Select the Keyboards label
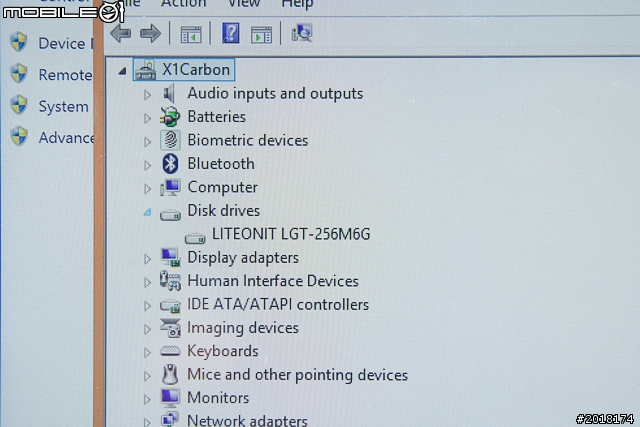 (223, 351)
